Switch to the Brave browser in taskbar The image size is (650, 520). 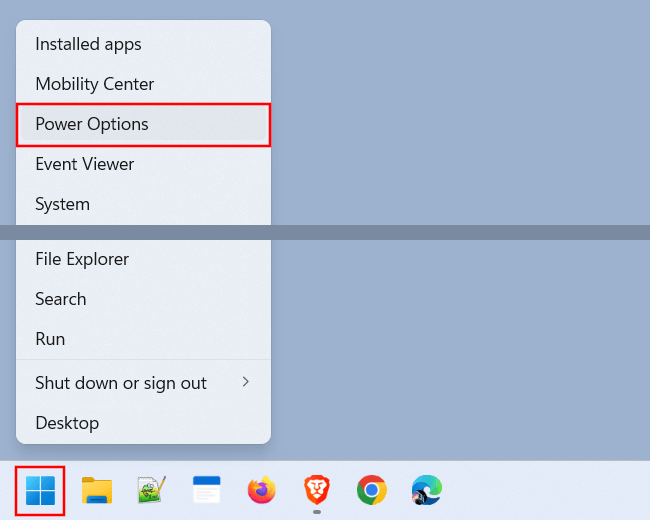tap(317, 490)
